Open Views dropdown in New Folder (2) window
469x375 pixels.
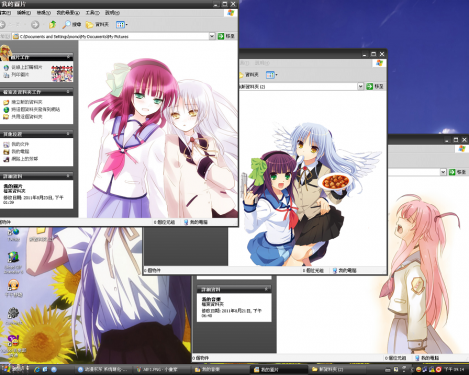coord(271,75)
